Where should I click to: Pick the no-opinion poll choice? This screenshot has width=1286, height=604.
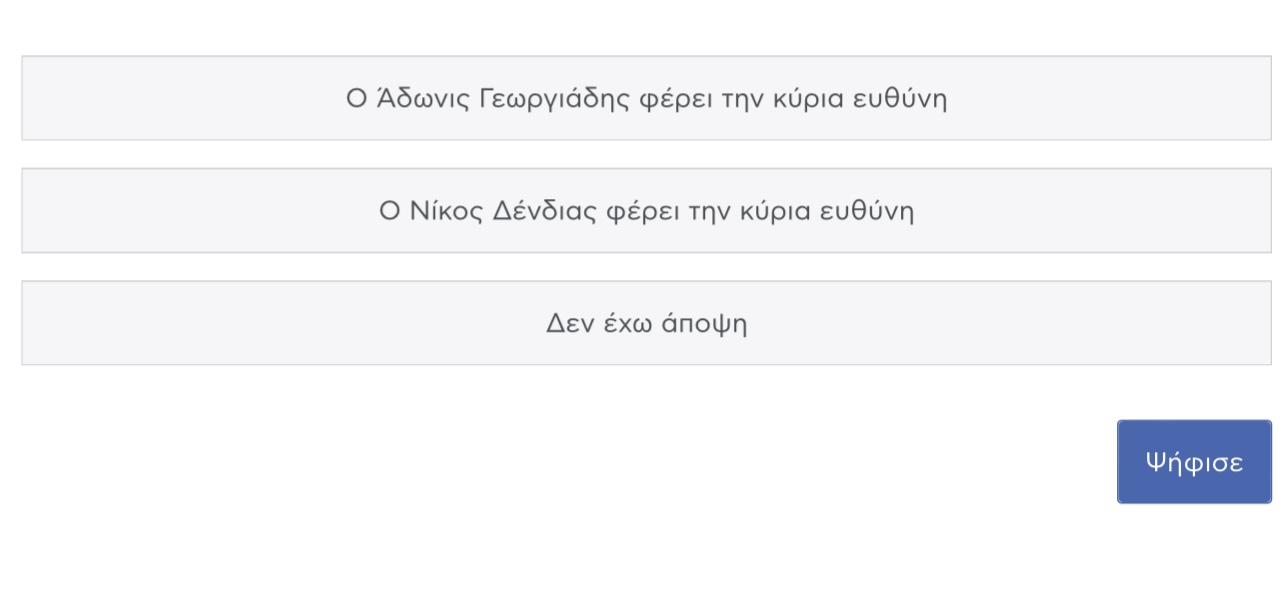click(x=646, y=323)
